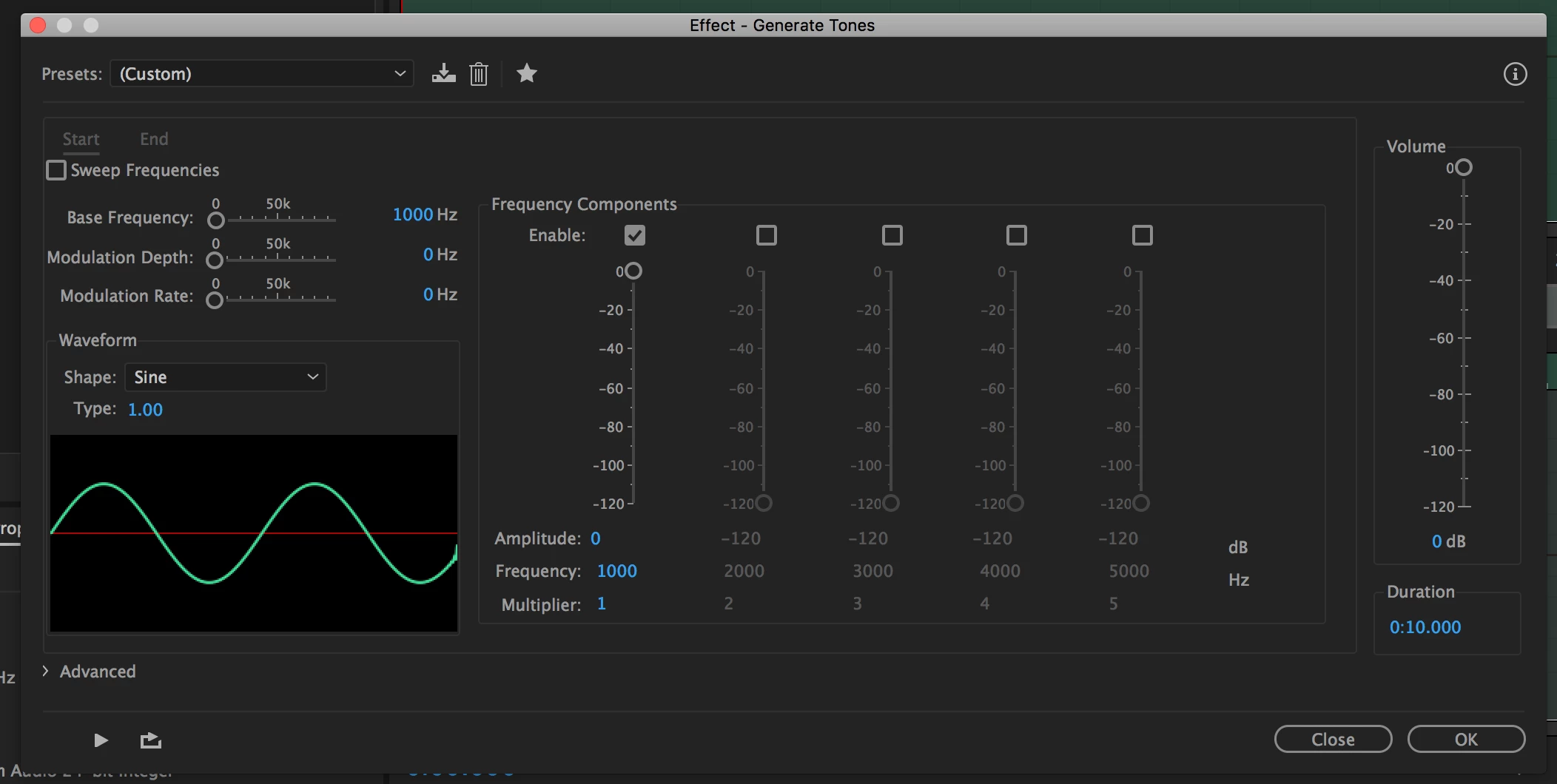Enable Sweep Frequencies checkbox
1557x784 pixels.
pyautogui.click(x=56, y=170)
